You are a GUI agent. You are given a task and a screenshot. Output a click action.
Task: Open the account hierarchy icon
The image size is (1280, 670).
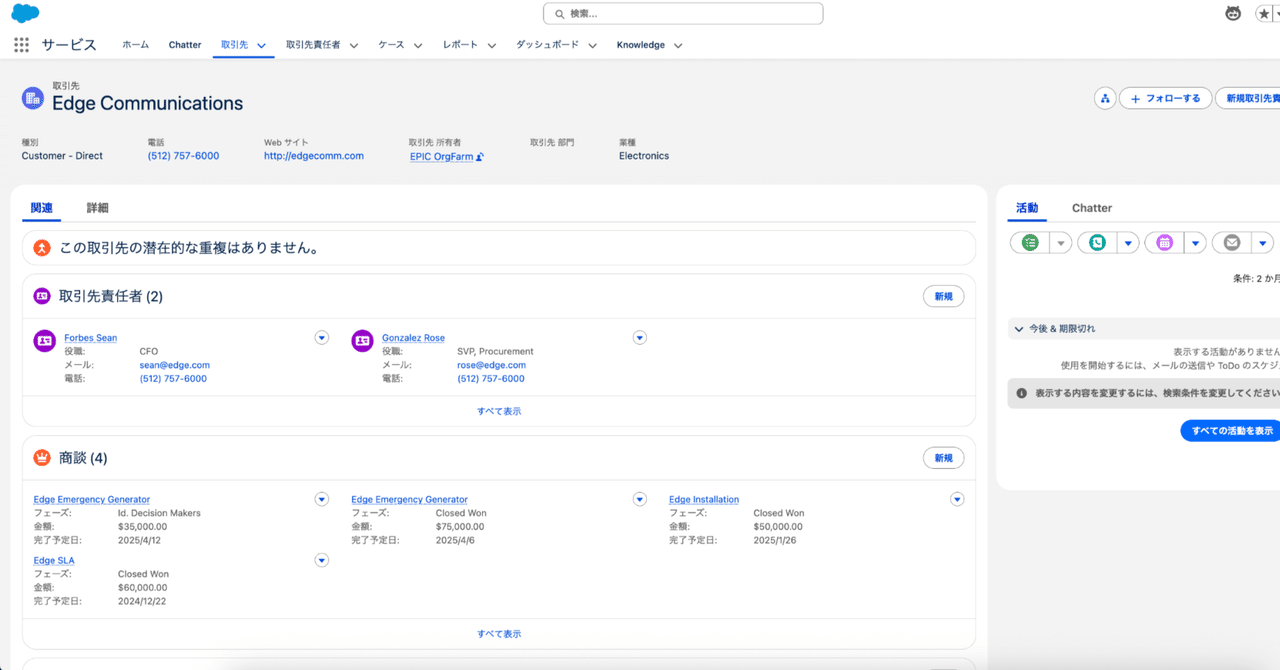point(1104,98)
